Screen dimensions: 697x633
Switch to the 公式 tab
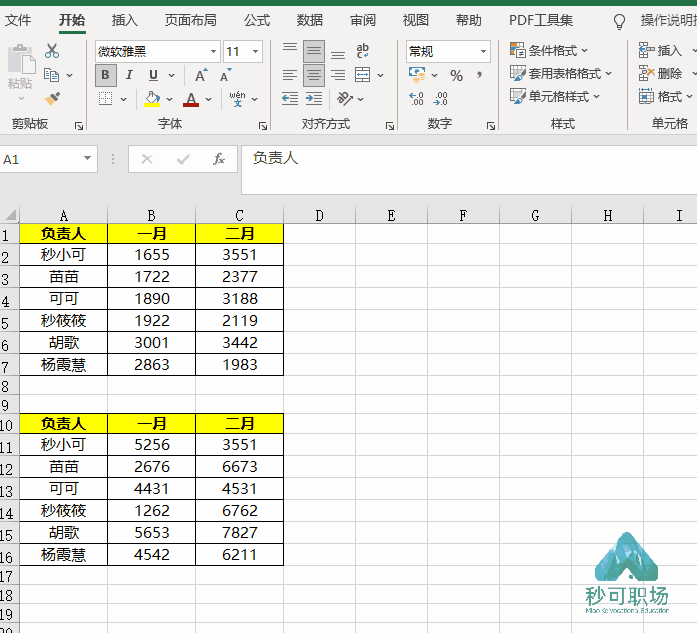256,20
